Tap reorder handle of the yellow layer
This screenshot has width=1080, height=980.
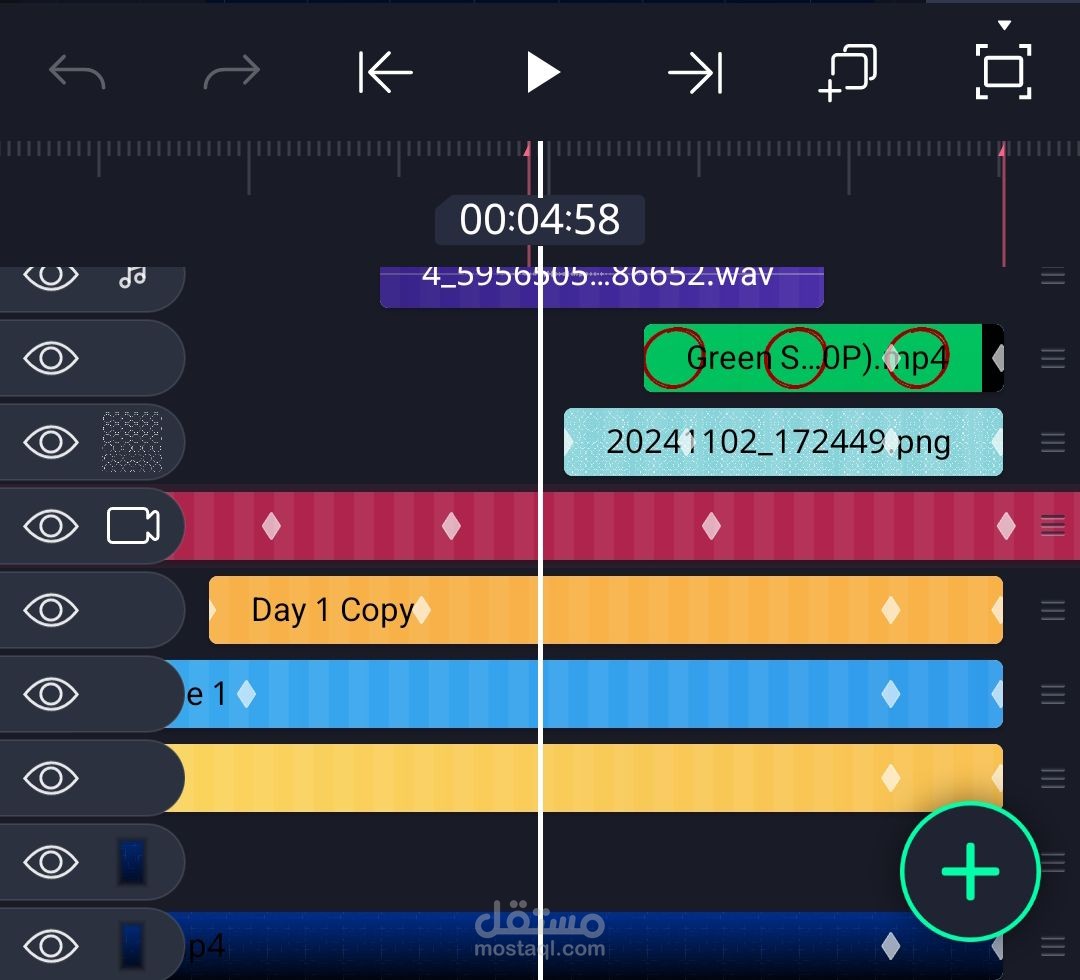(x=1052, y=778)
